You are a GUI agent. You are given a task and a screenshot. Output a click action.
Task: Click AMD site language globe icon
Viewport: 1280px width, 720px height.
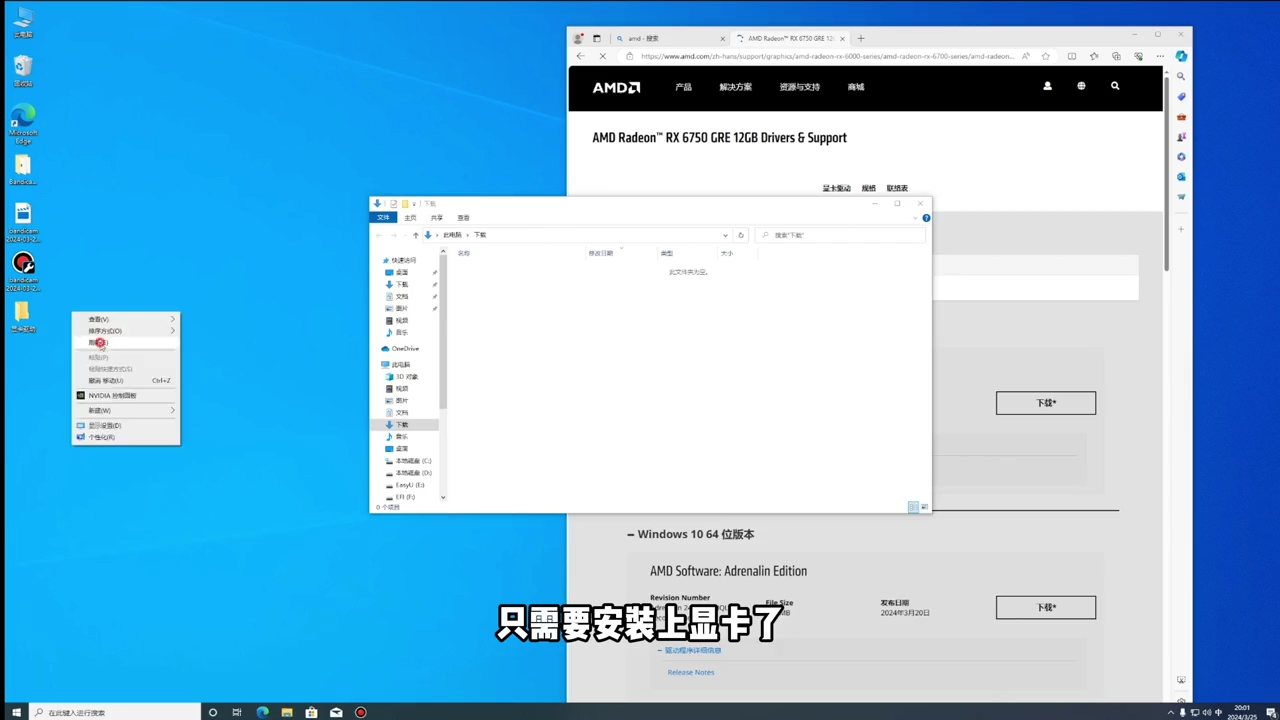point(1081,86)
